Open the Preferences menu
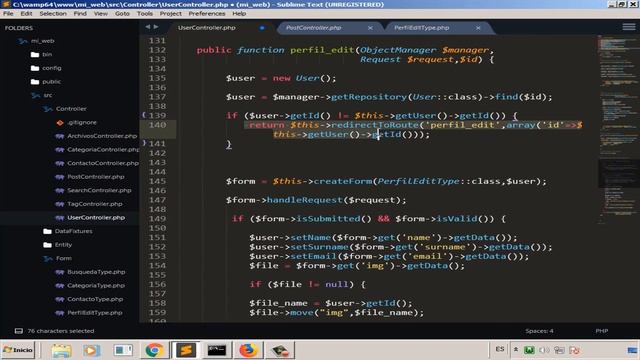This screenshot has height=360, width=640. tap(207, 13)
